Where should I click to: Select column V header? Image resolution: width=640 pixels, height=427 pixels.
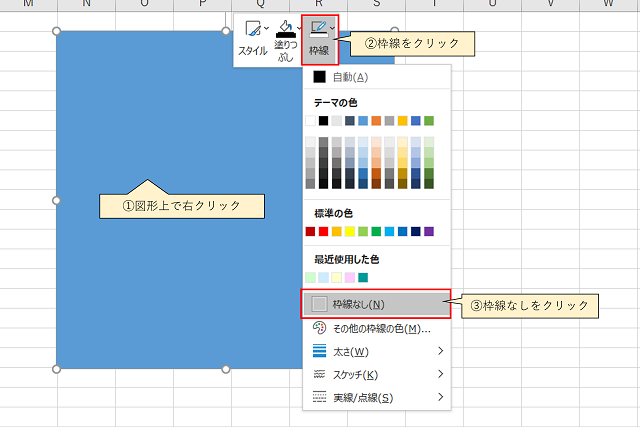coord(550,5)
